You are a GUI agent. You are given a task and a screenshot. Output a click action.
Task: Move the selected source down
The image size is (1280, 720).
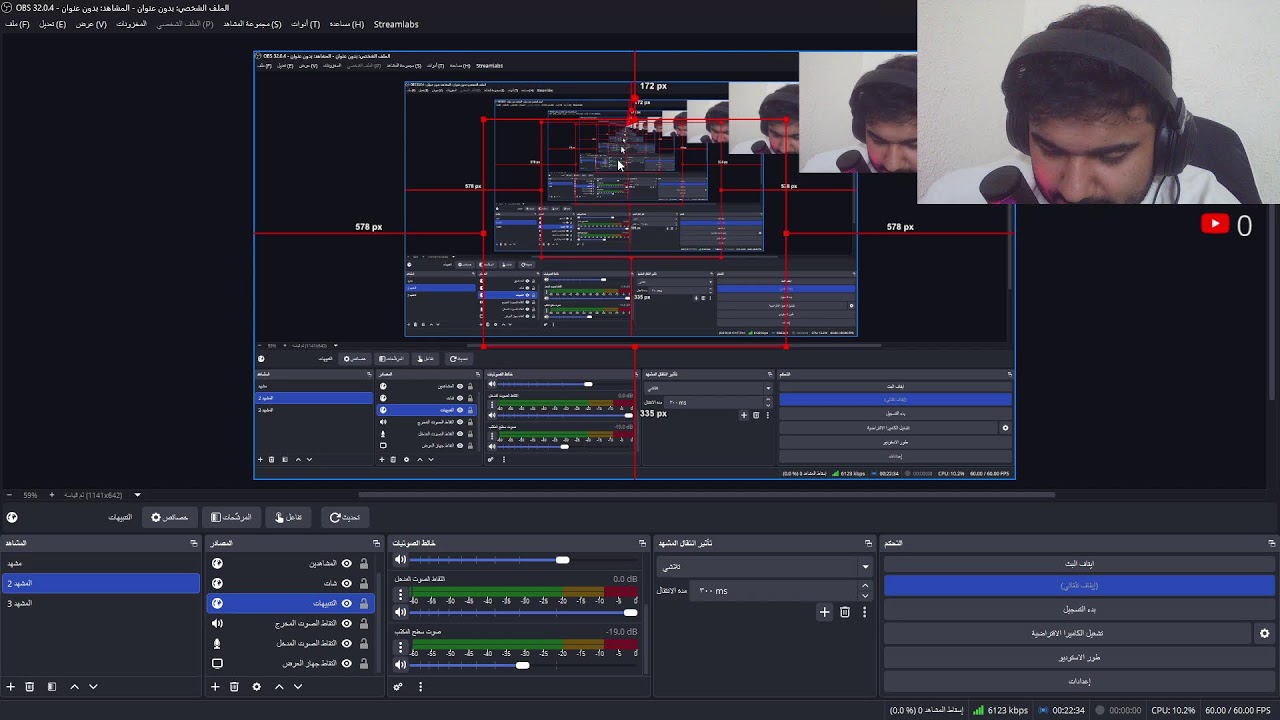point(298,687)
